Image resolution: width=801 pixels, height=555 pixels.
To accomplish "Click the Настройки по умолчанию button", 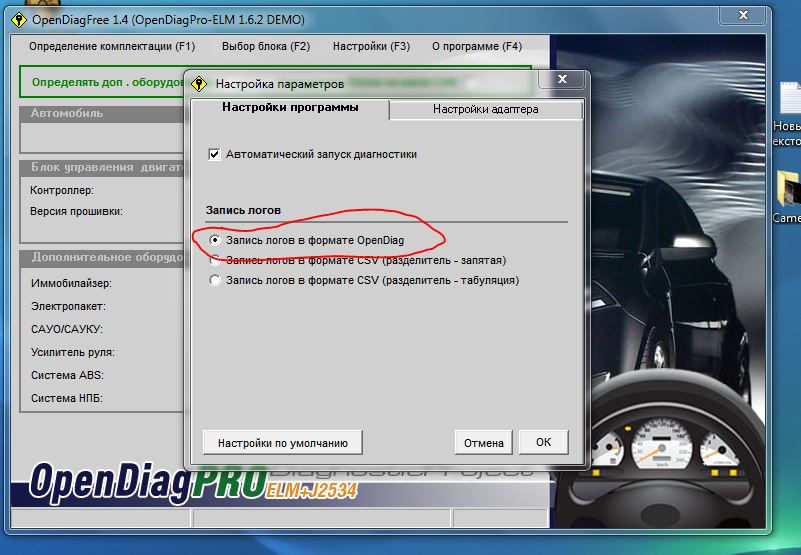I will [x=282, y=443].
